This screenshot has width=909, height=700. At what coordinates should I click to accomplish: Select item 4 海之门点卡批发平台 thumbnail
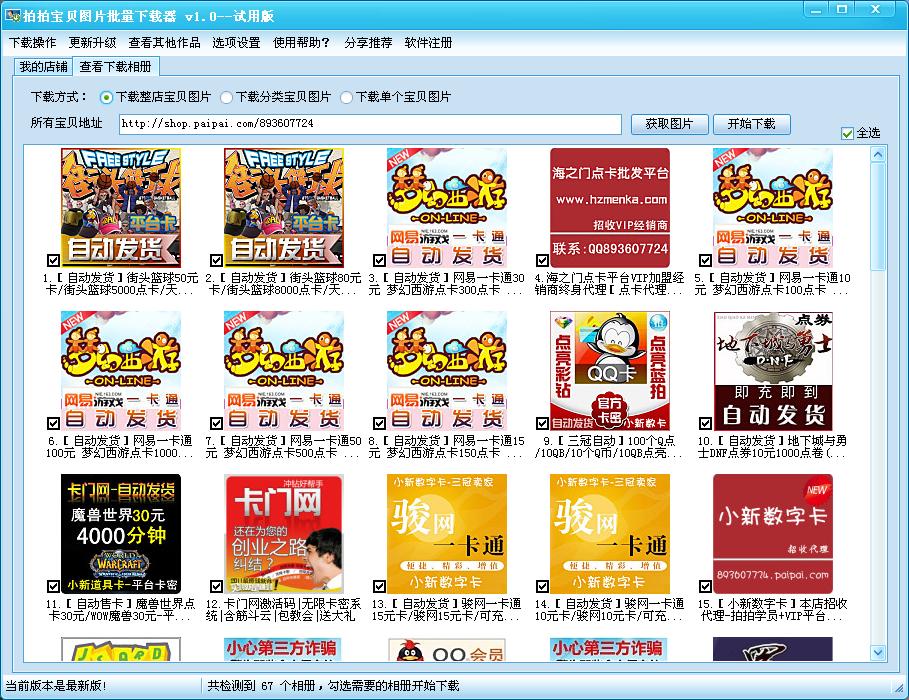pyautogui.click(x=610, y=208)
